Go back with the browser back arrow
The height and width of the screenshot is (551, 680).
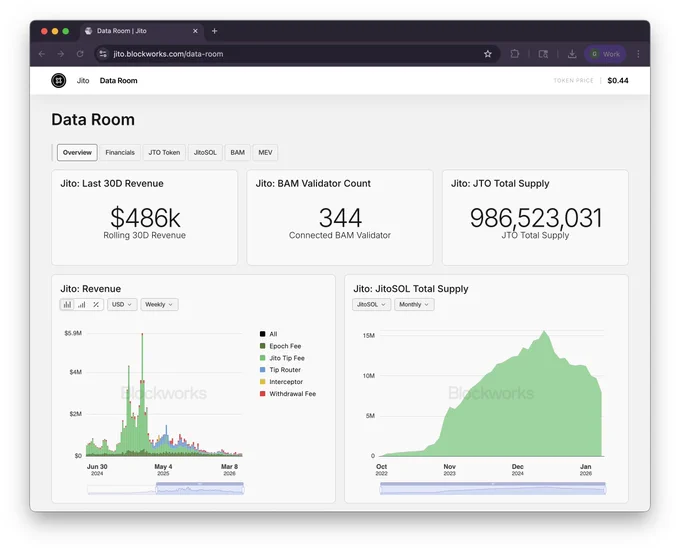tap(42, 54)
